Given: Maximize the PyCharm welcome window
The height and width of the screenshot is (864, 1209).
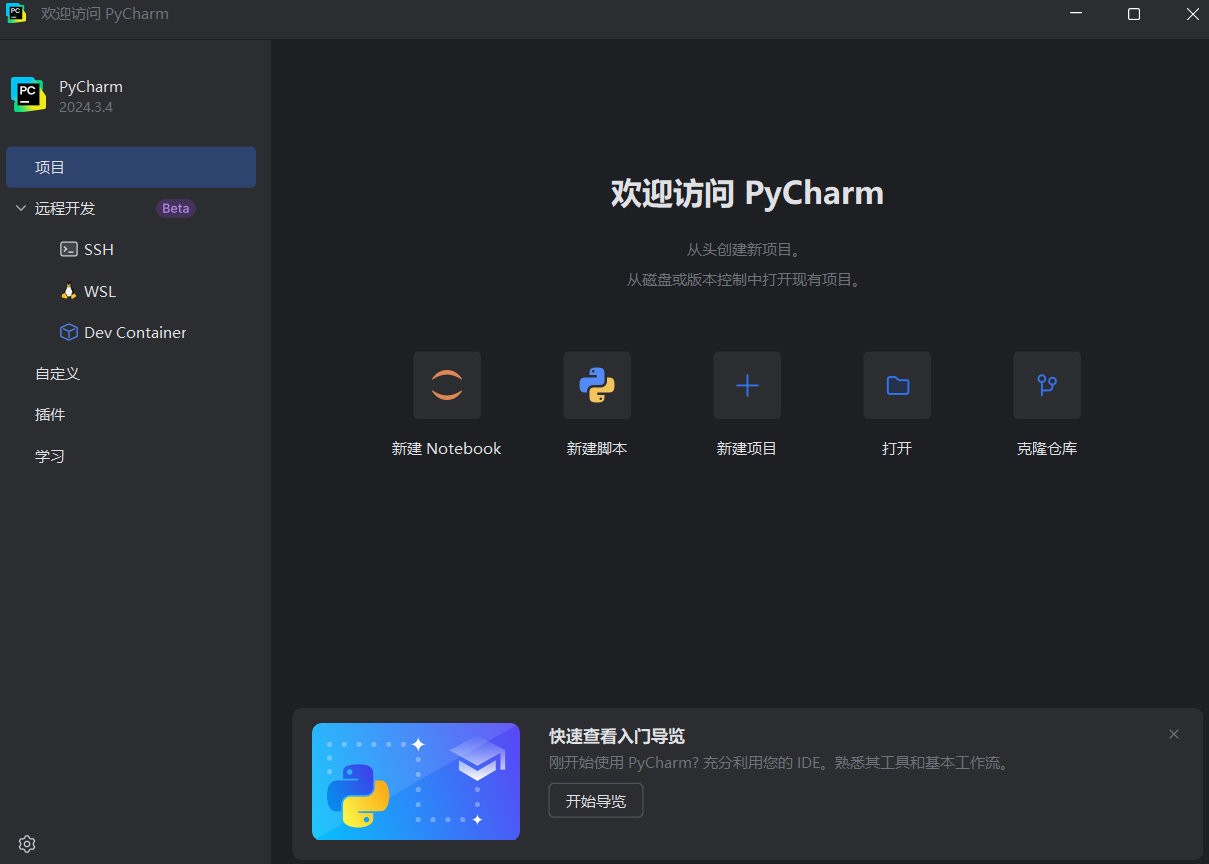Looking at the screenshot, I should [x=1134, y=14].
